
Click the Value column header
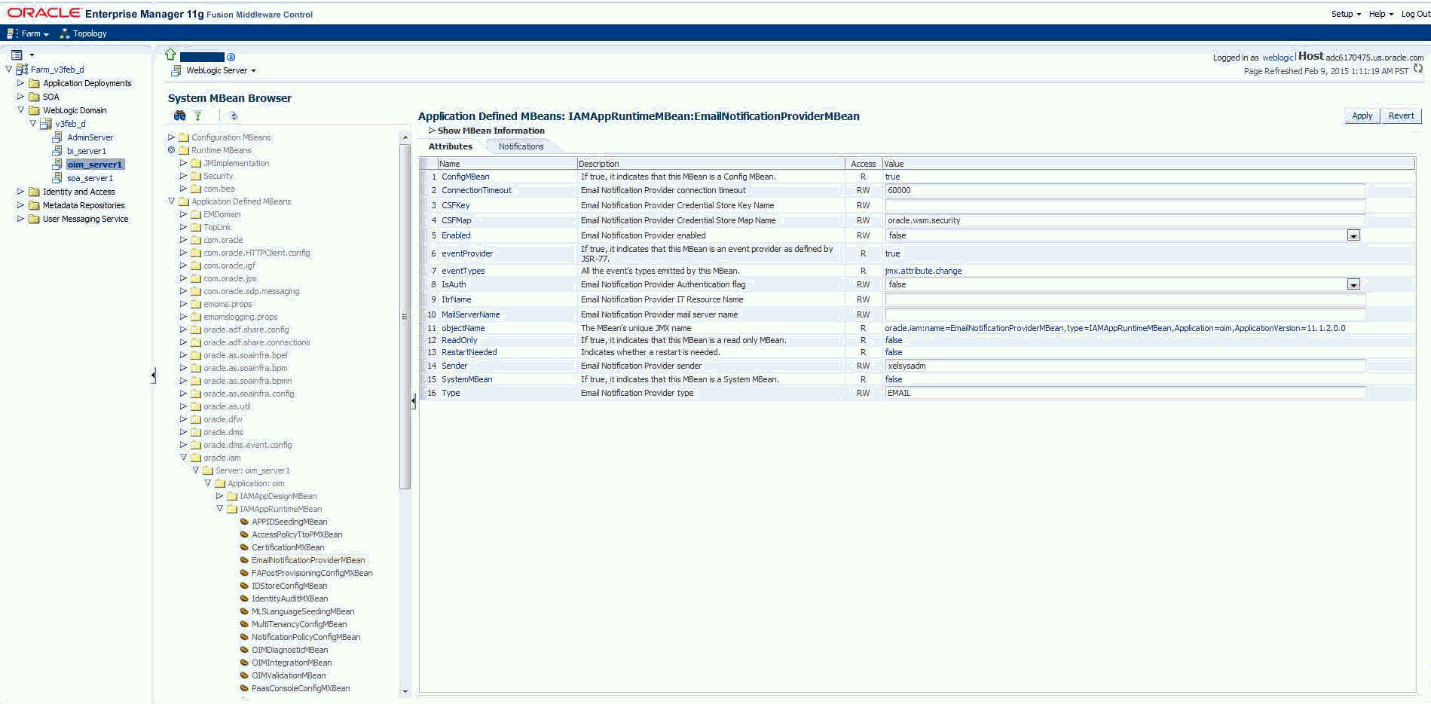[1148, 163]
